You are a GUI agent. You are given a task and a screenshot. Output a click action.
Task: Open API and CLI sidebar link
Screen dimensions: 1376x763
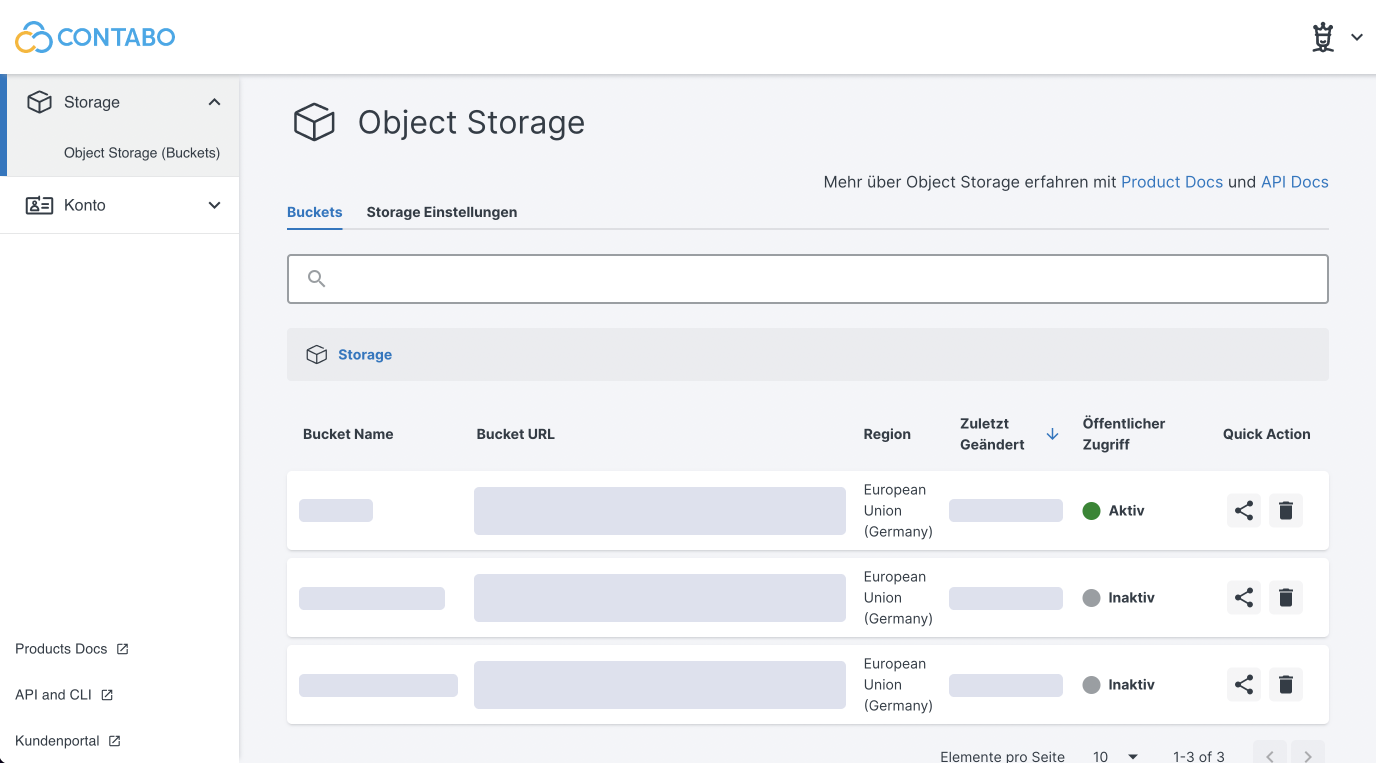[53, 695]
